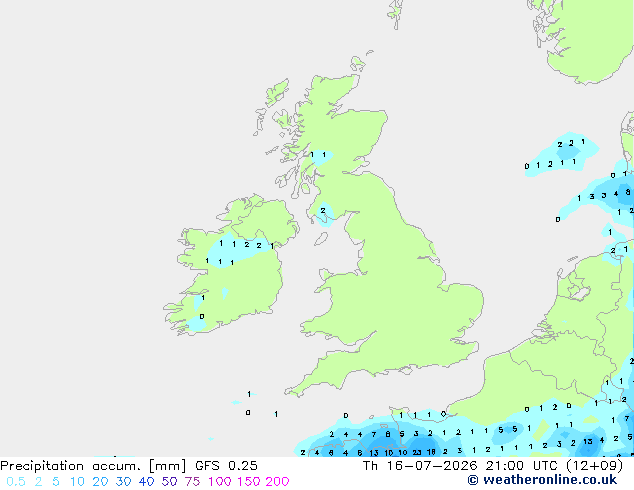Image resolution: width=634 pixels, height=490 pixels.
Task: Select the 200 mm legend value
Action: point(277,482)
